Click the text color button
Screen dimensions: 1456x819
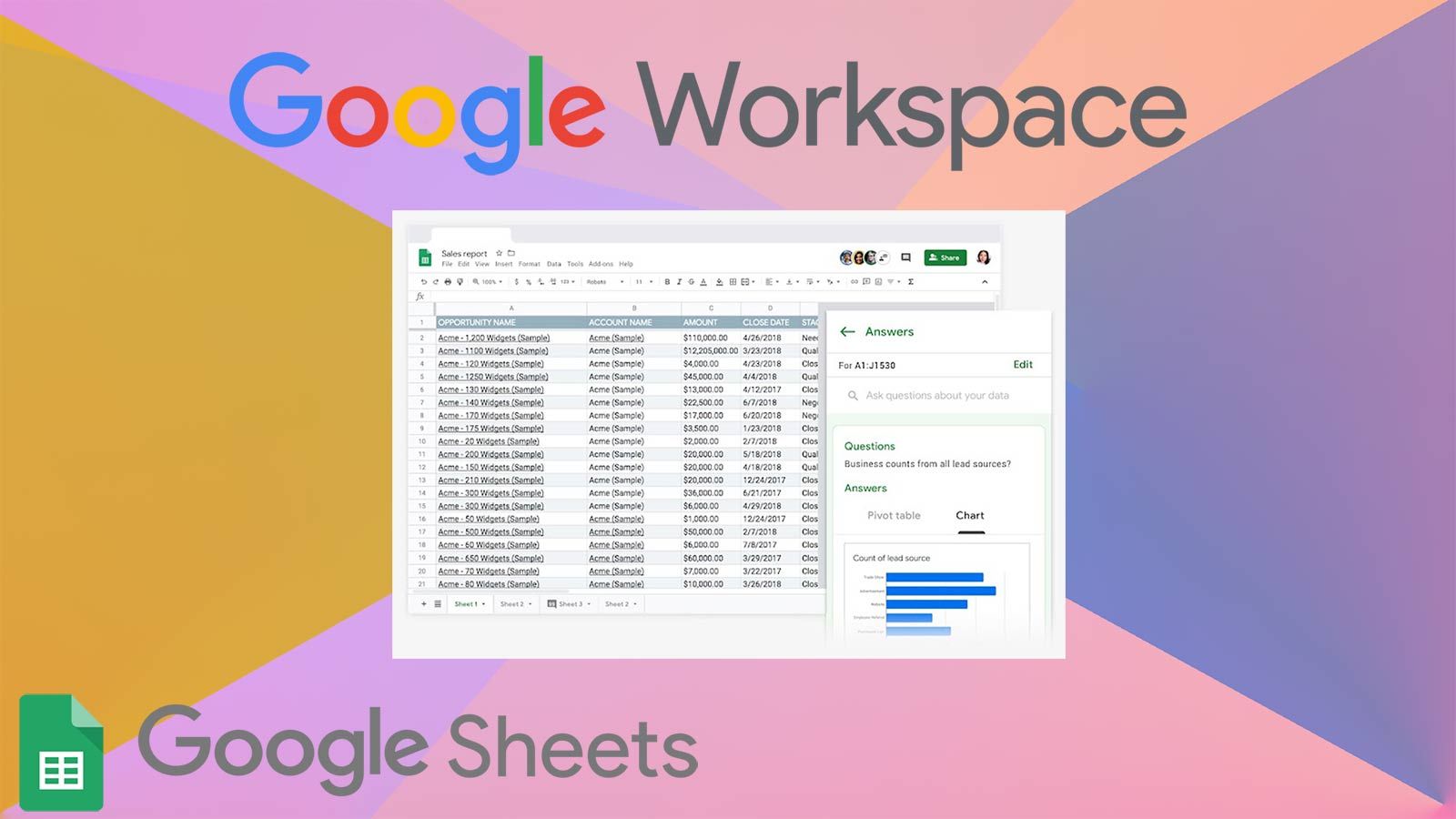704,282
